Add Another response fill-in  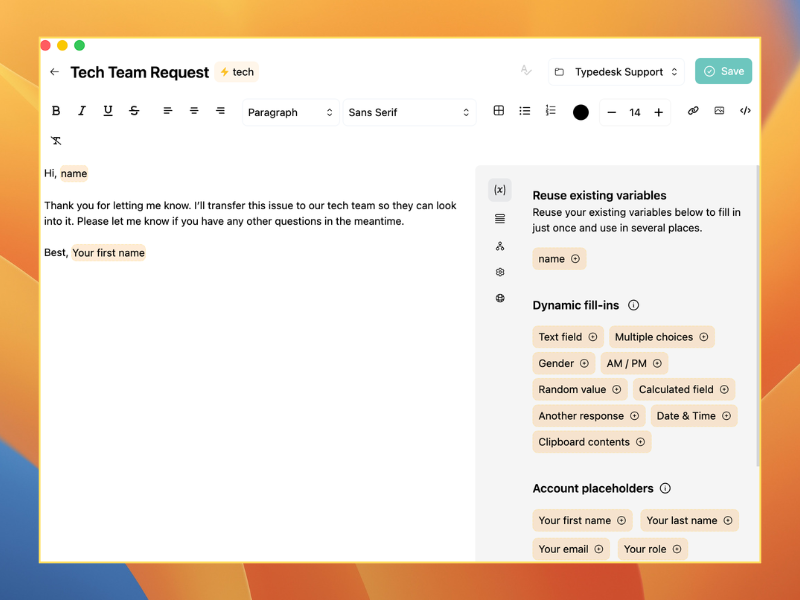tap(589, 416)
